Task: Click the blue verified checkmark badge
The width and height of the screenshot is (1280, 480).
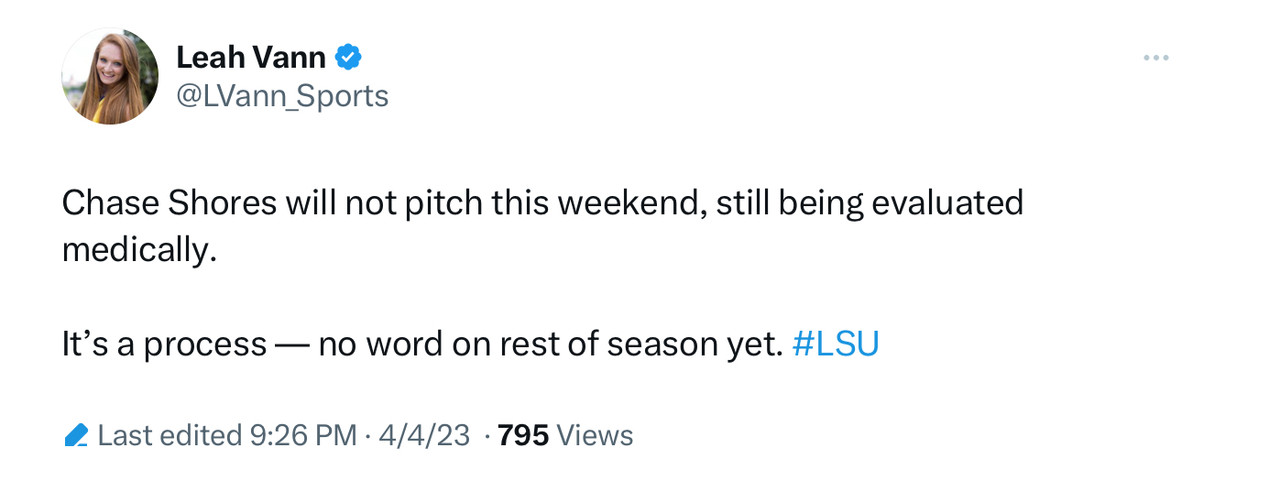Action: [348, 58]
